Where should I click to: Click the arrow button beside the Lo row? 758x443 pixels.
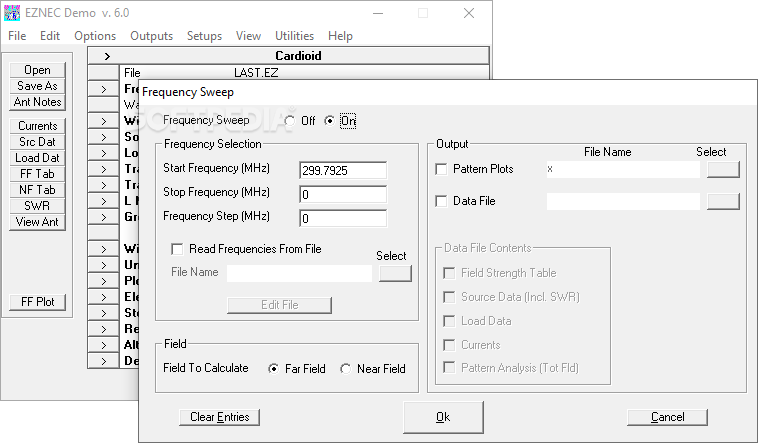coord(103,153)
